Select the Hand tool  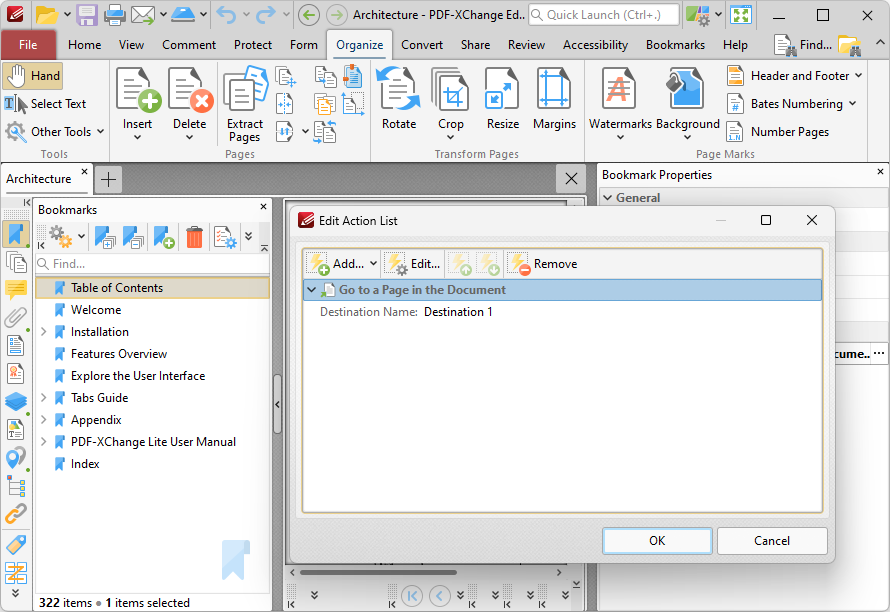click(32, 76)
